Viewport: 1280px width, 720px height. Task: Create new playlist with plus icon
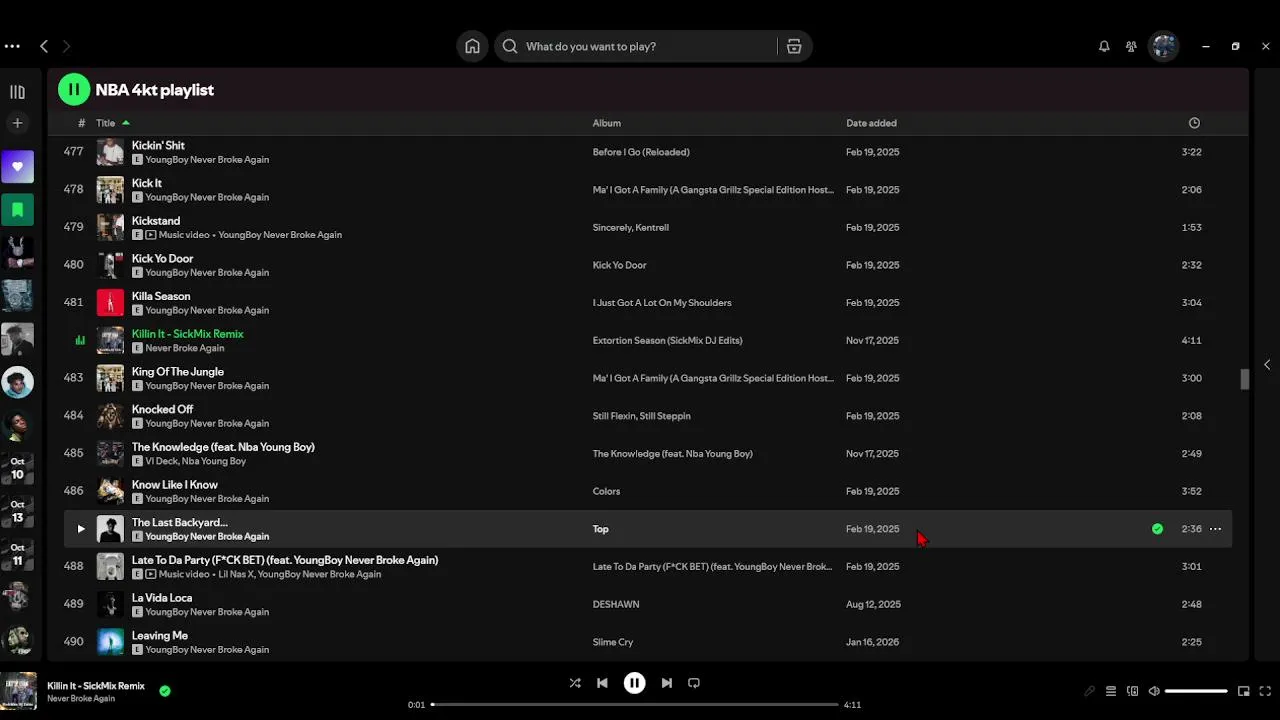coord(17,123)
